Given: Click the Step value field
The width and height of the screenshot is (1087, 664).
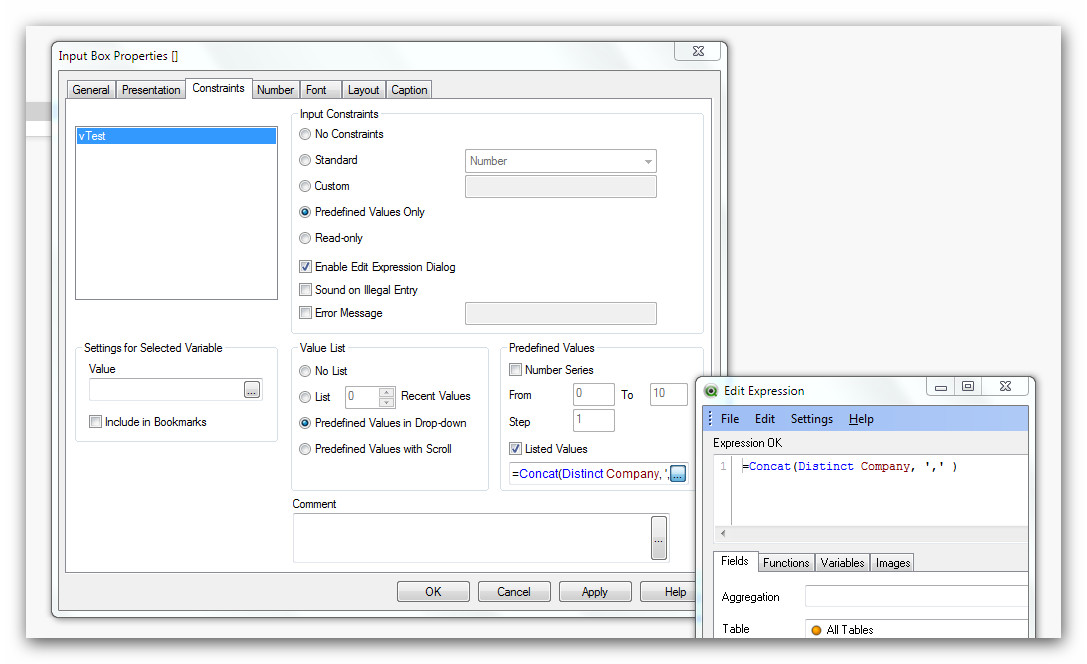Looking at the screenshot, I should (593, 420).
